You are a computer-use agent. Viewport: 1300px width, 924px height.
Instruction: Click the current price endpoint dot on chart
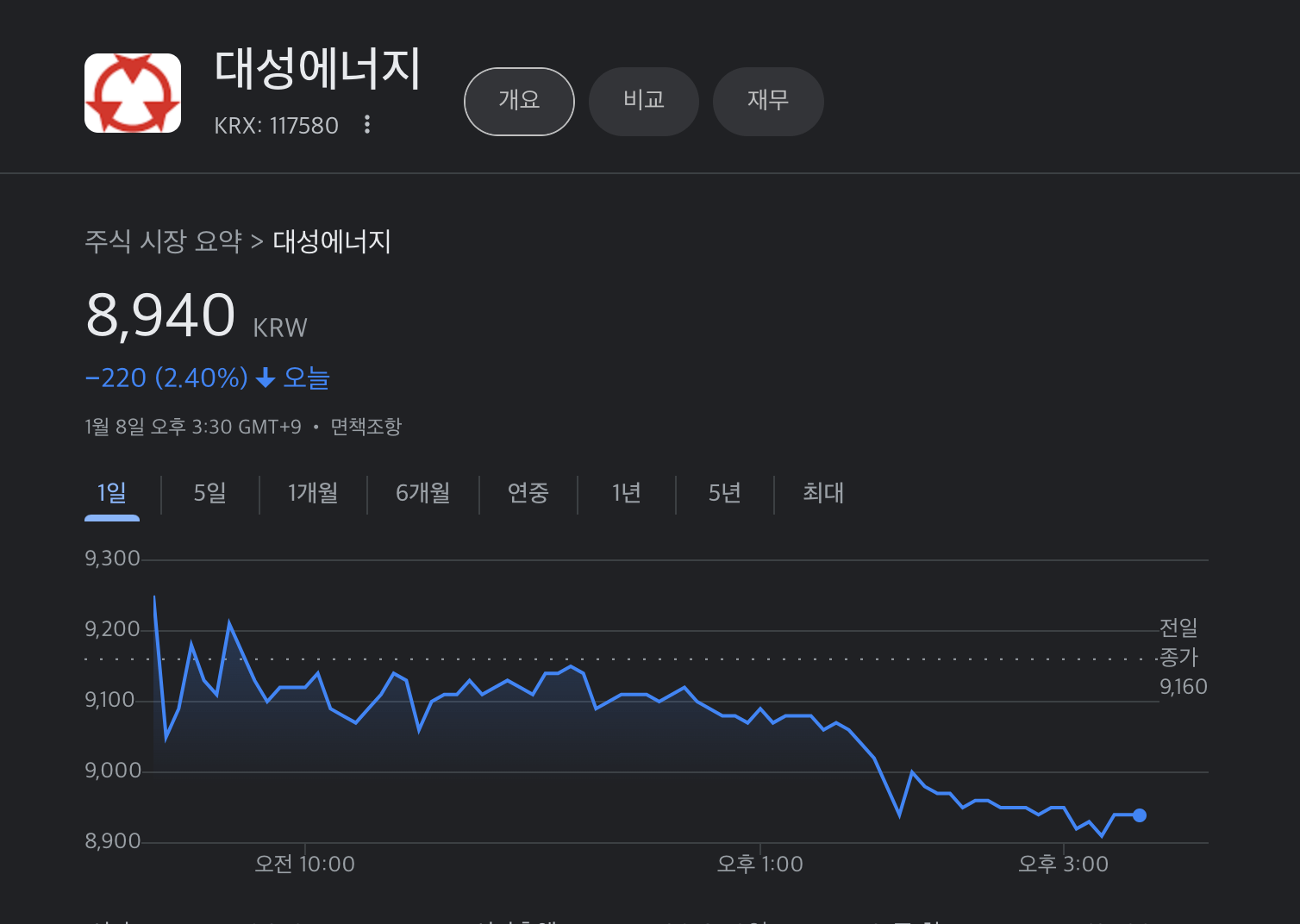point(1140,815)
